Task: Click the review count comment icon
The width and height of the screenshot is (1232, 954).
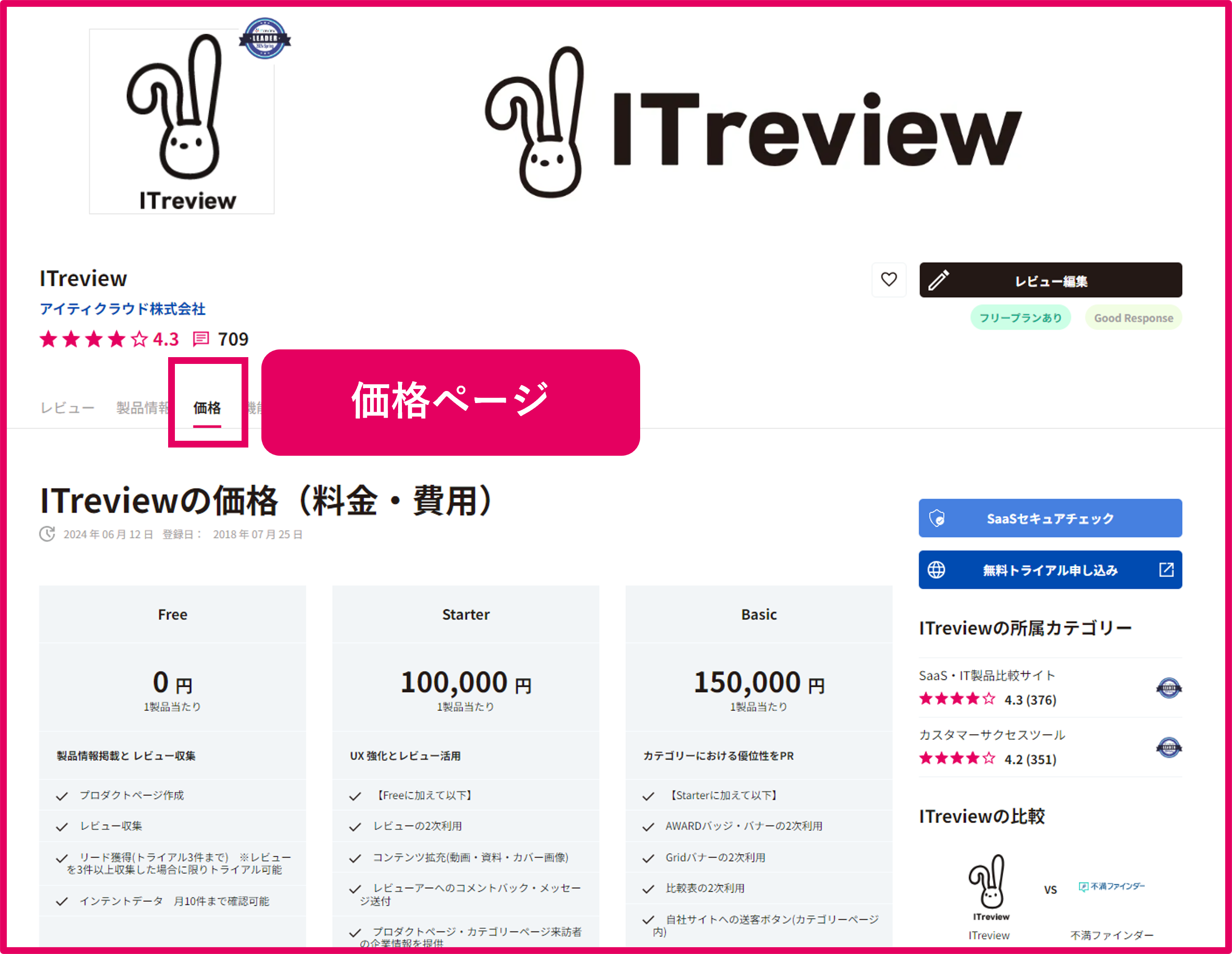Action: point(201,338)
